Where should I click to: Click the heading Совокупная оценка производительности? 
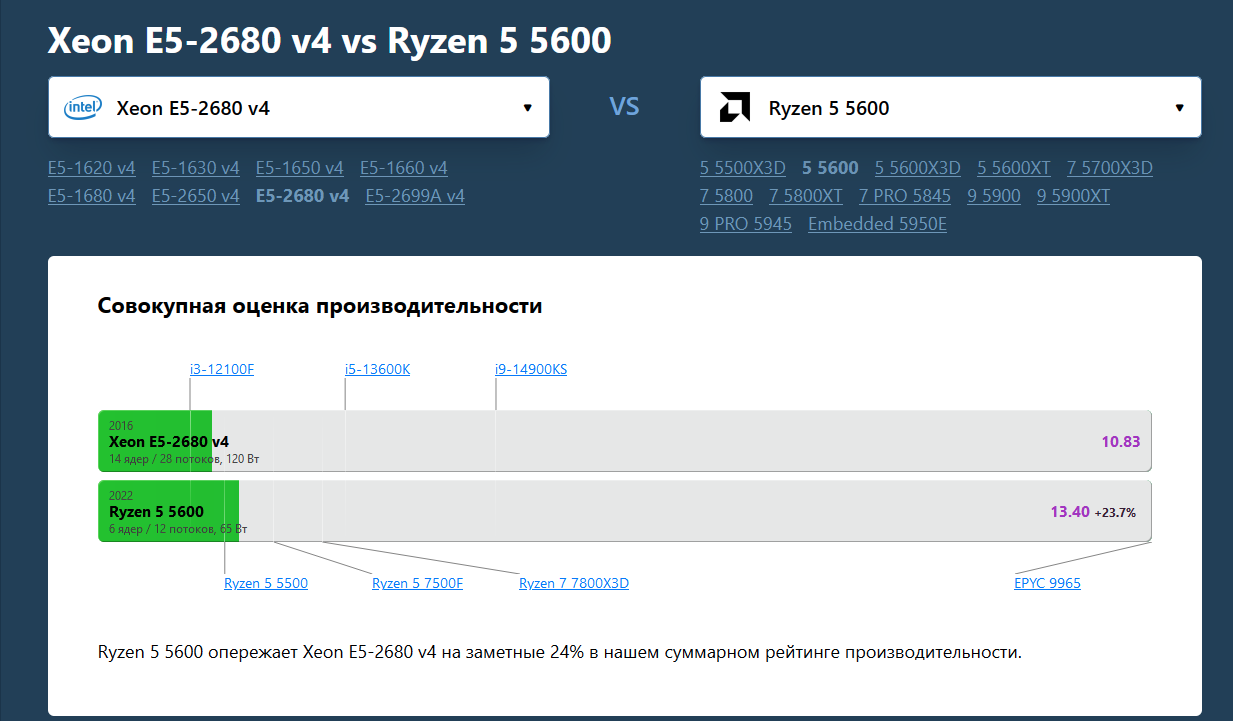320,306
